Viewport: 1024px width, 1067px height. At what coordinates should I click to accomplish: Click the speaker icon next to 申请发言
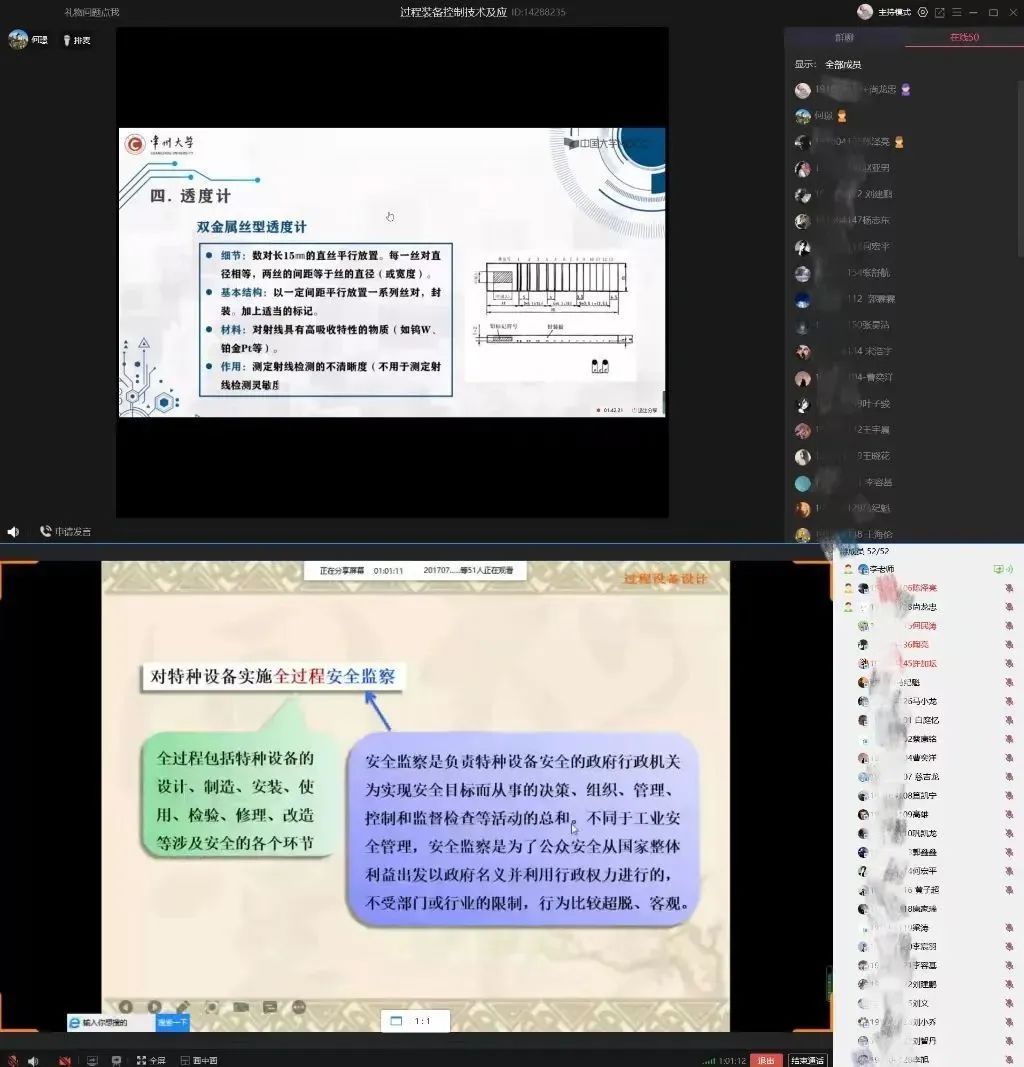tap(12, 531)
